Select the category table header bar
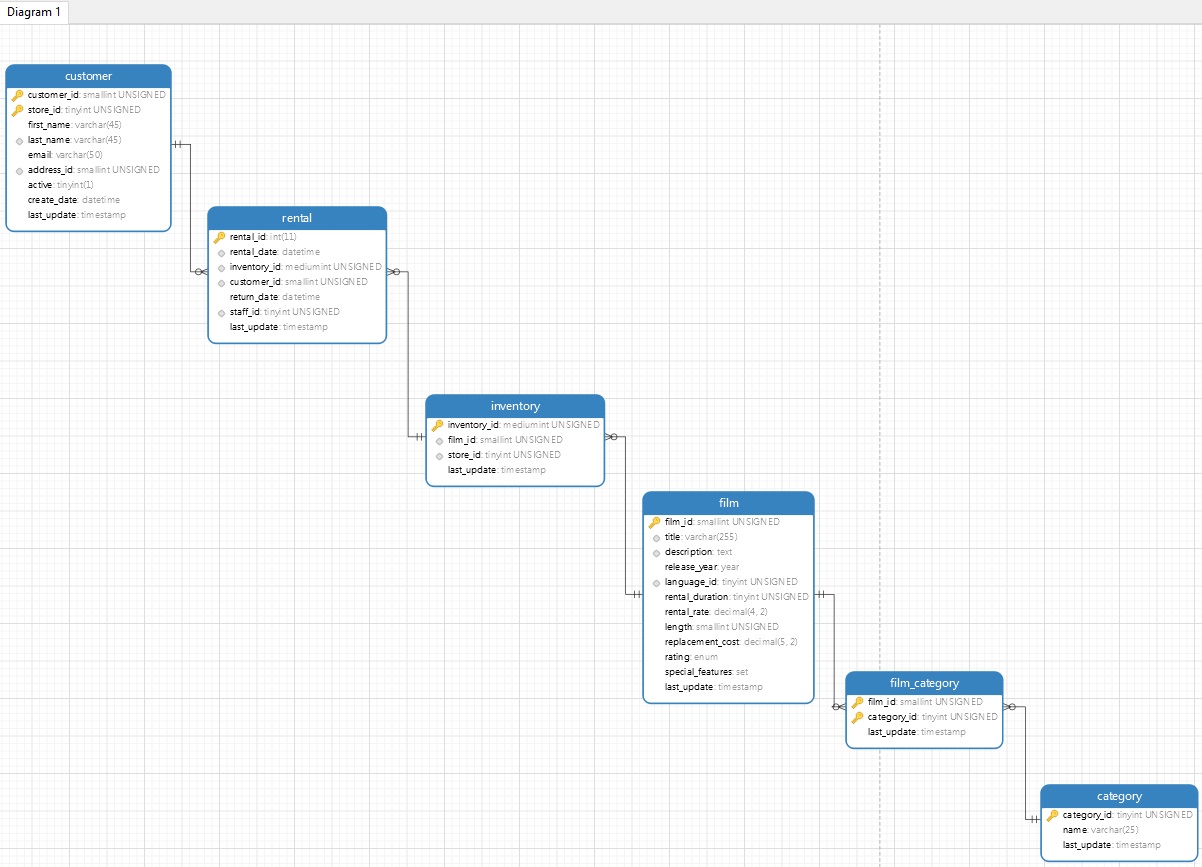Screen dimensions: 1202x867 (1119, 796)
